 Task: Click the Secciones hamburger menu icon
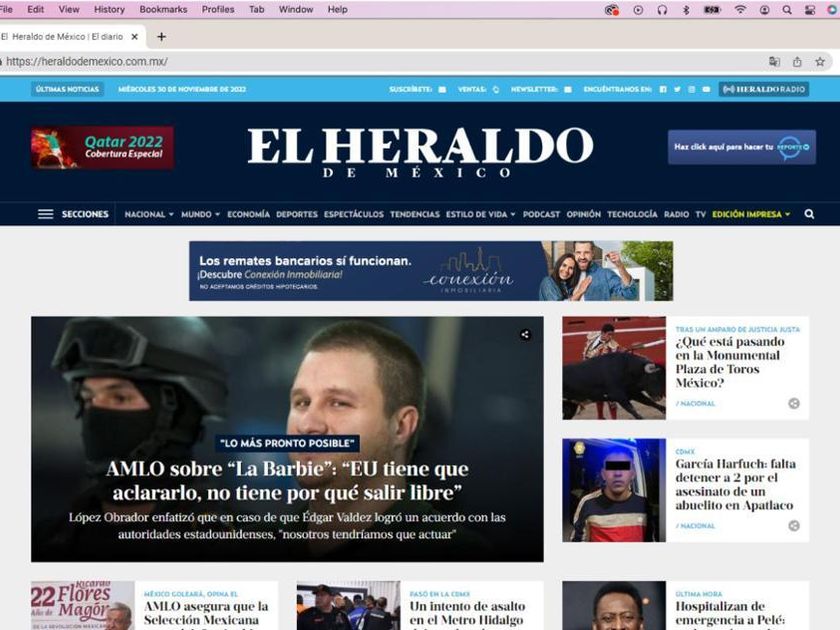point(46,214)
